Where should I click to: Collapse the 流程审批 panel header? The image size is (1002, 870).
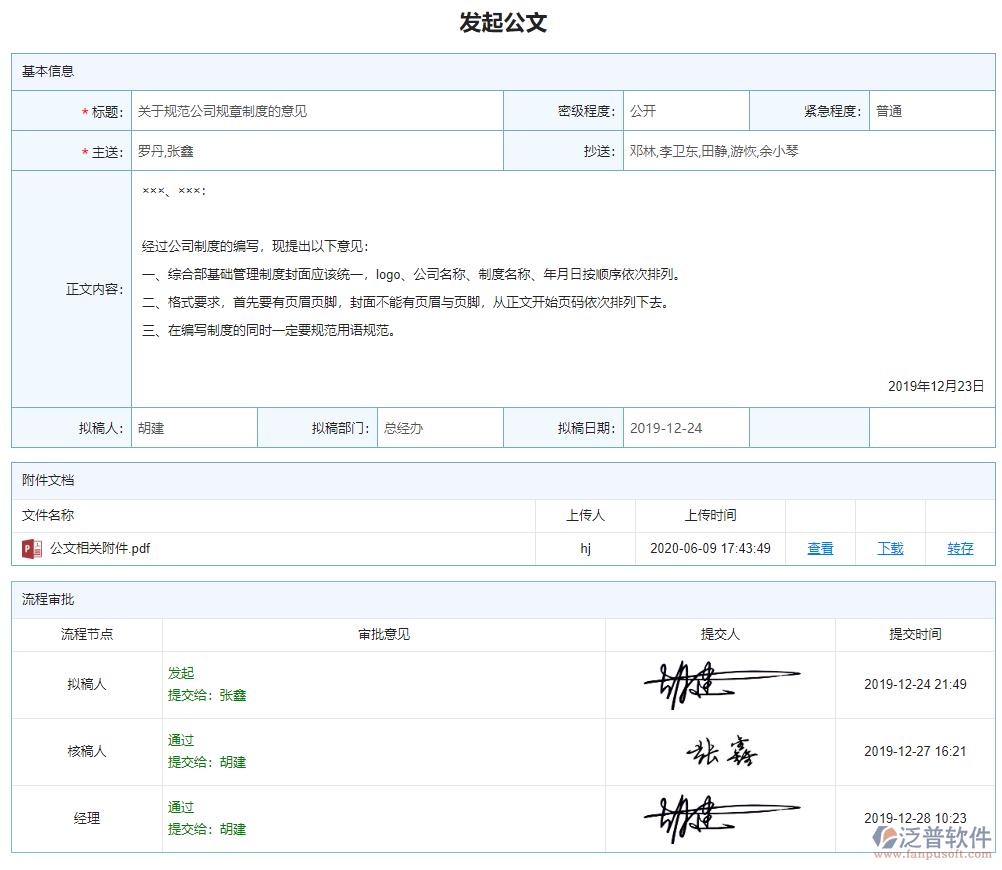point(41,600)
